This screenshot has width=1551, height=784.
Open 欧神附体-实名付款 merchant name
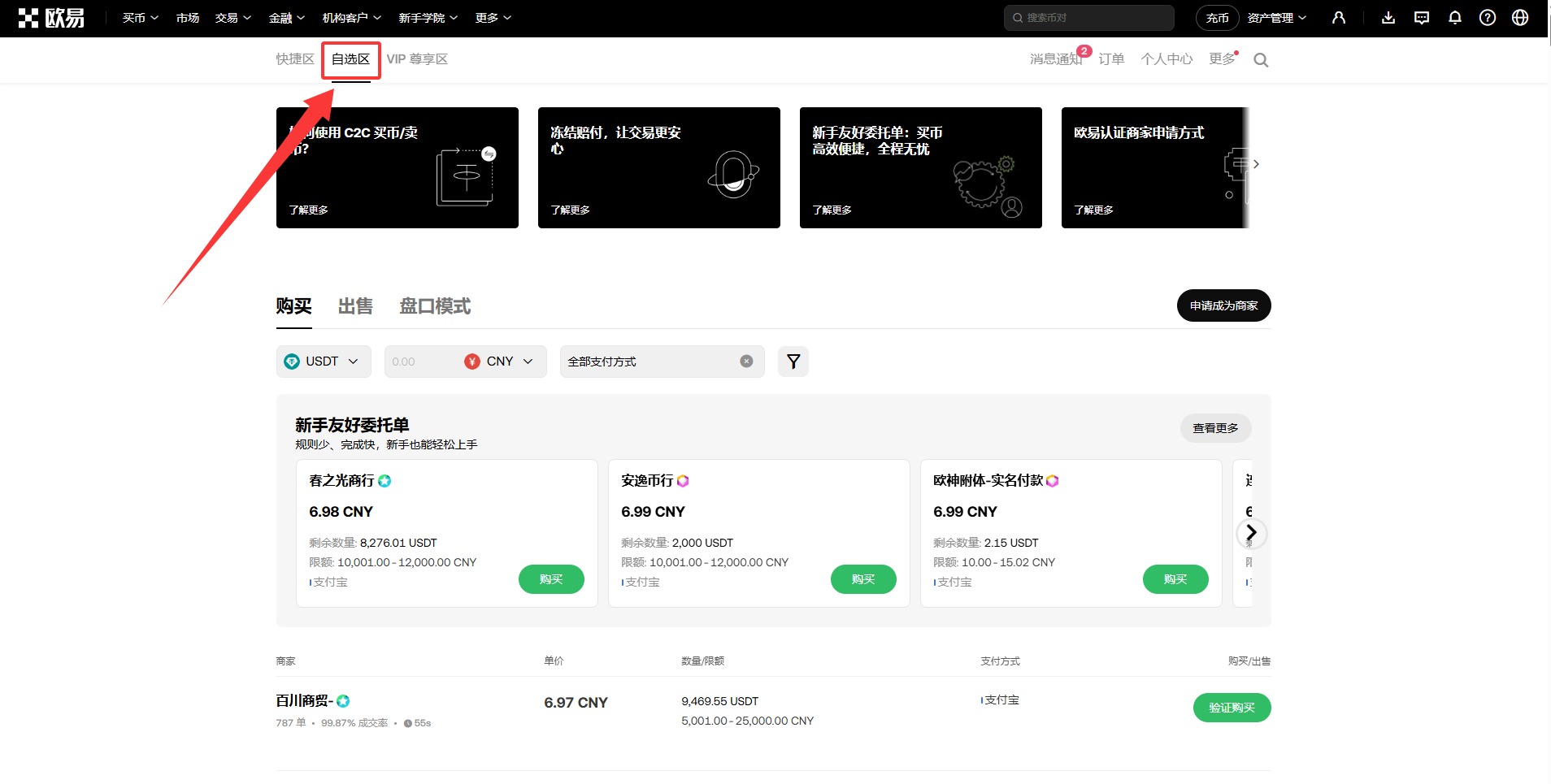(988, 481)
